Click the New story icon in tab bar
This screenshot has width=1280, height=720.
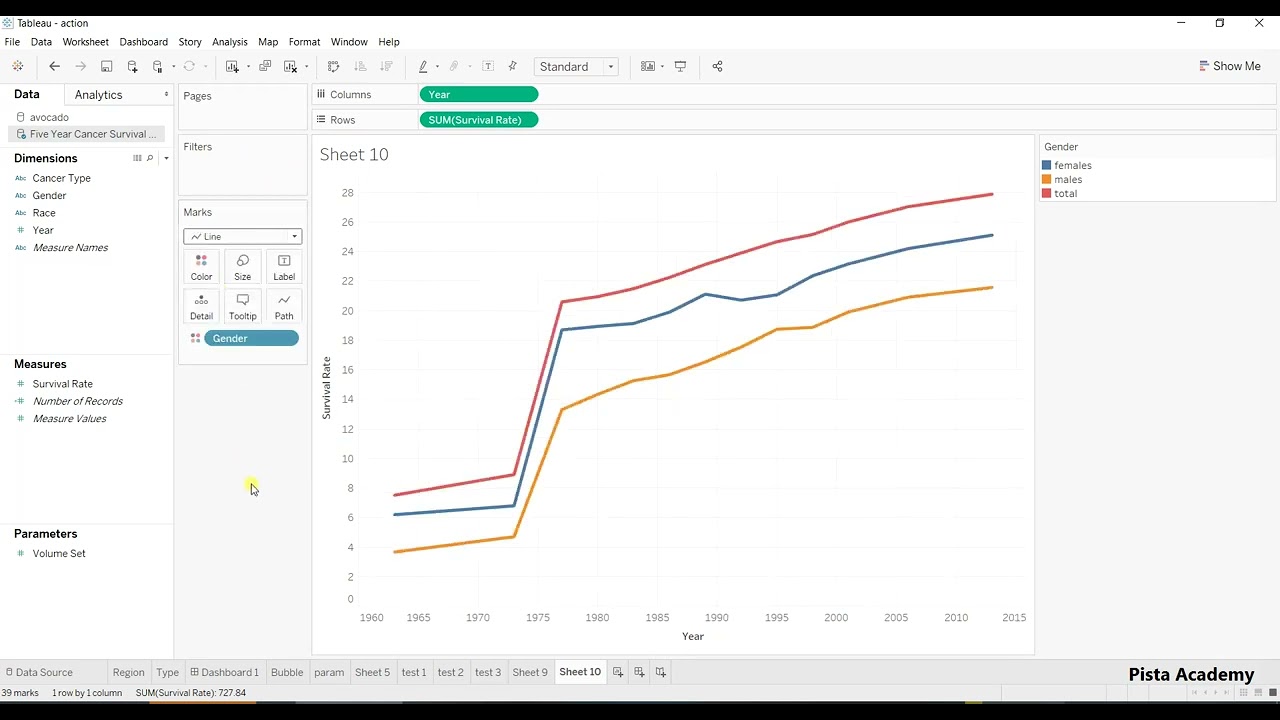(661, 672)
